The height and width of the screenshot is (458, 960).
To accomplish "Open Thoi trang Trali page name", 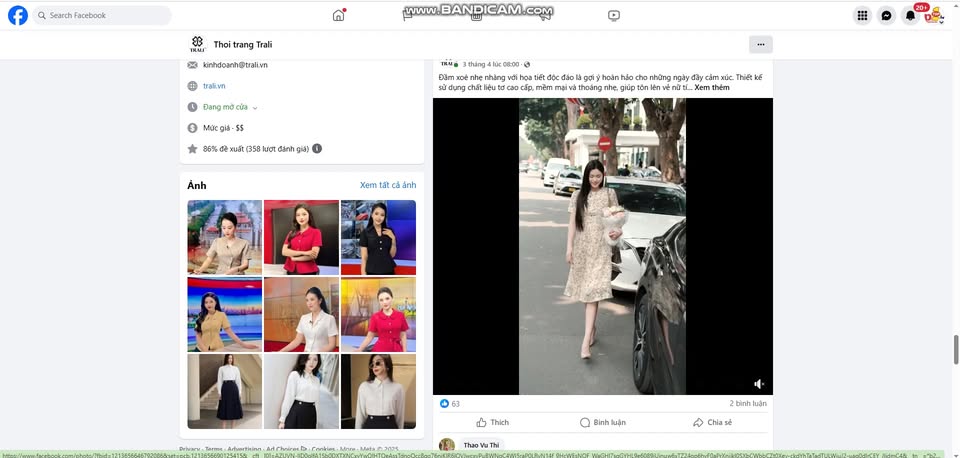I will tap(243, 45).
